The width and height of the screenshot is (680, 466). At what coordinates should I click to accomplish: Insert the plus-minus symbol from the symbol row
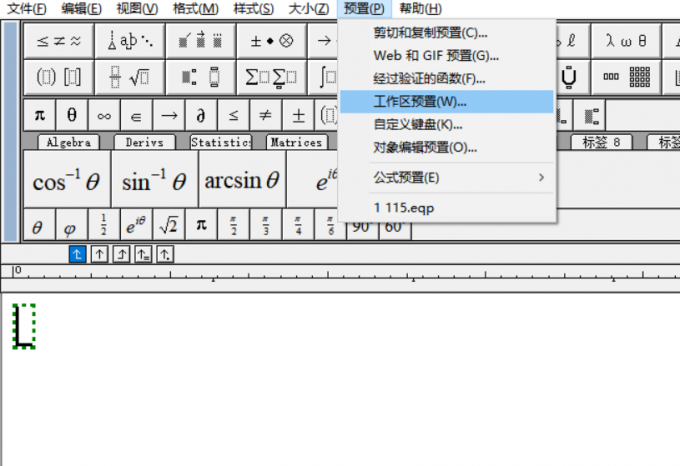pyautogui.click(x=298, y=115)
